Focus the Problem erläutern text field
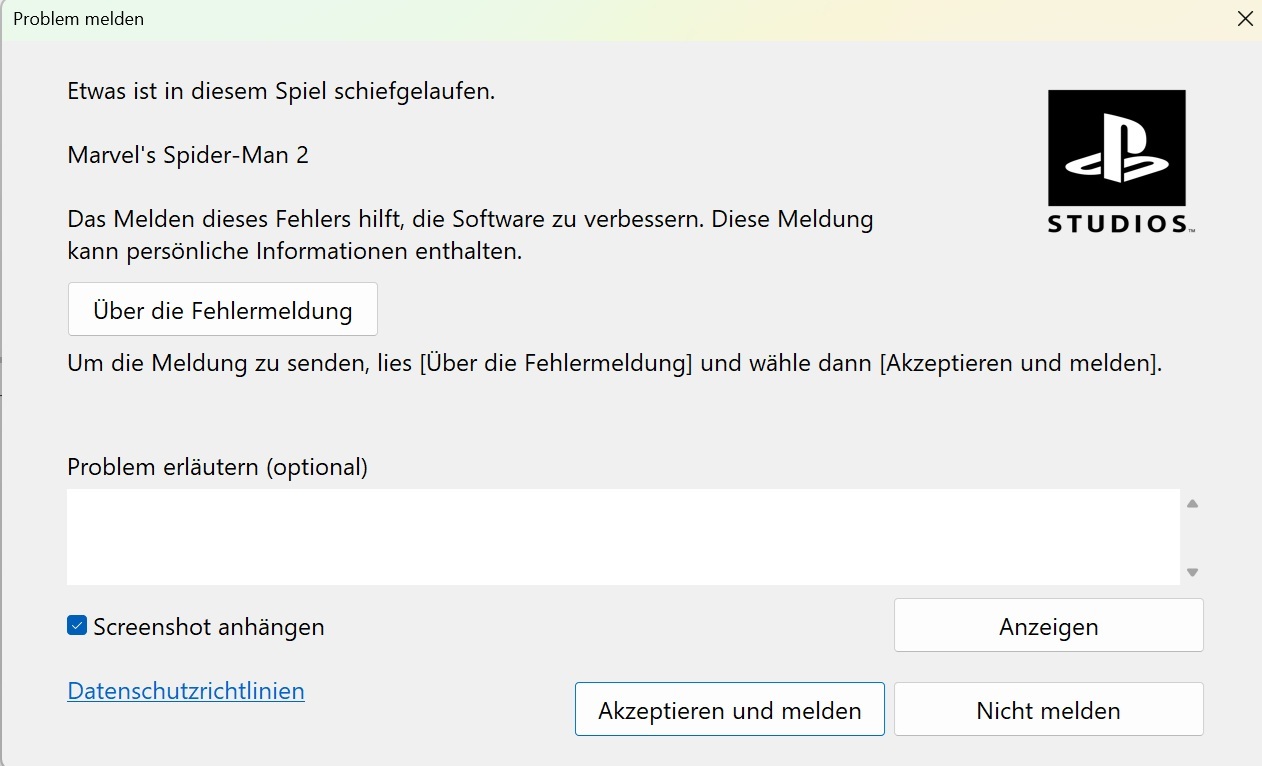Image resolution: width=1262 pixels, height=766 pixels. pos(622,537)
